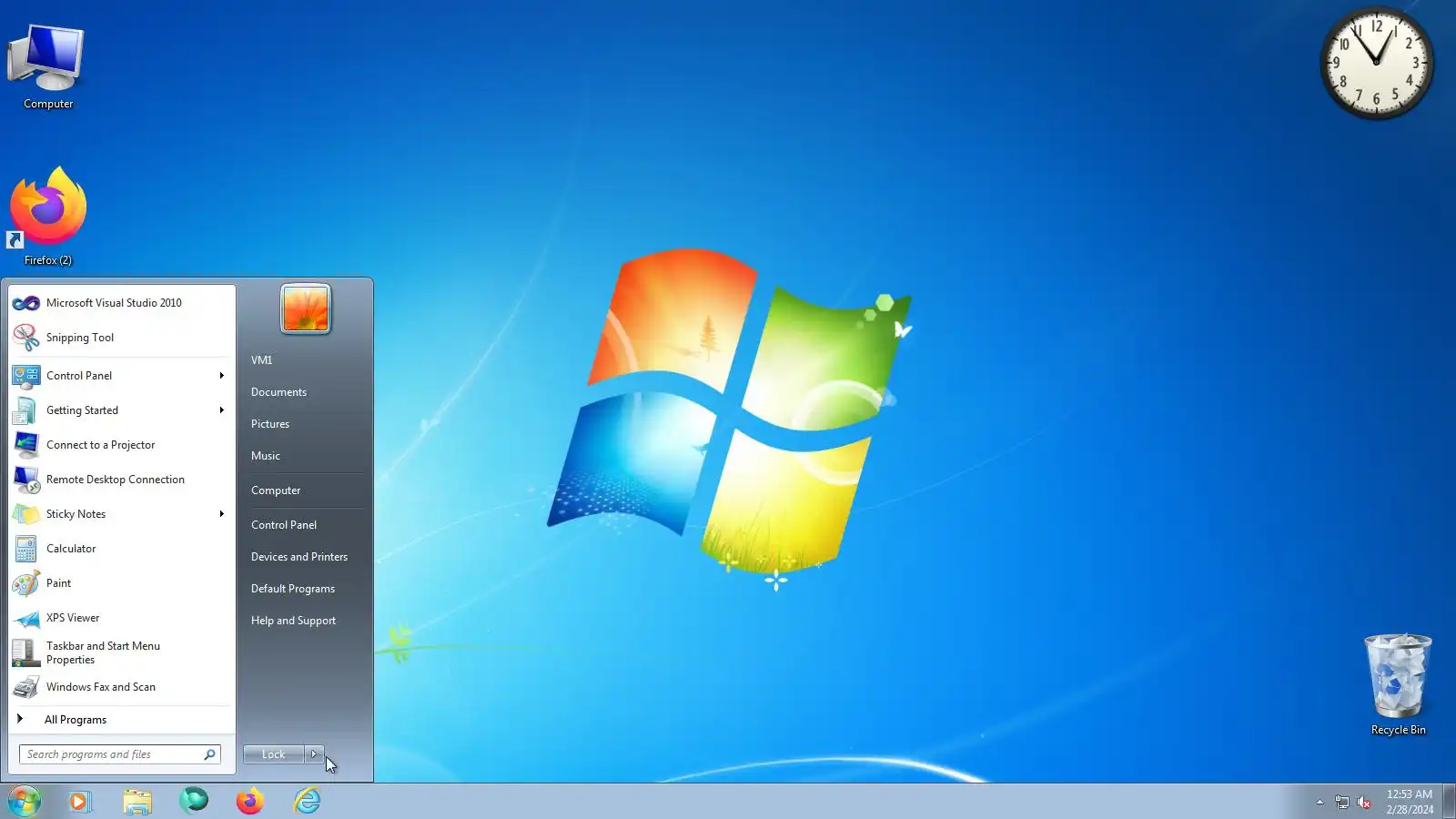Click the taskbar date and time
Screen dimensions: 1456x819
click(1410, 802)
